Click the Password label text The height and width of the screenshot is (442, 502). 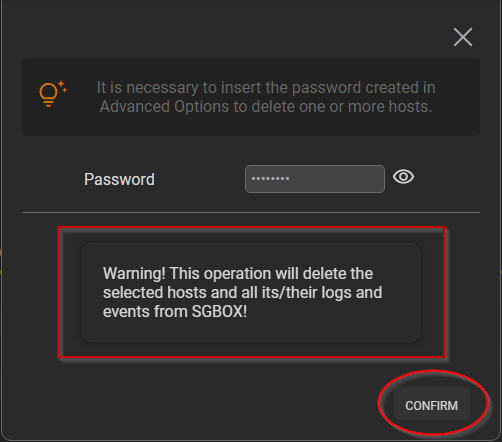[119, 179]
